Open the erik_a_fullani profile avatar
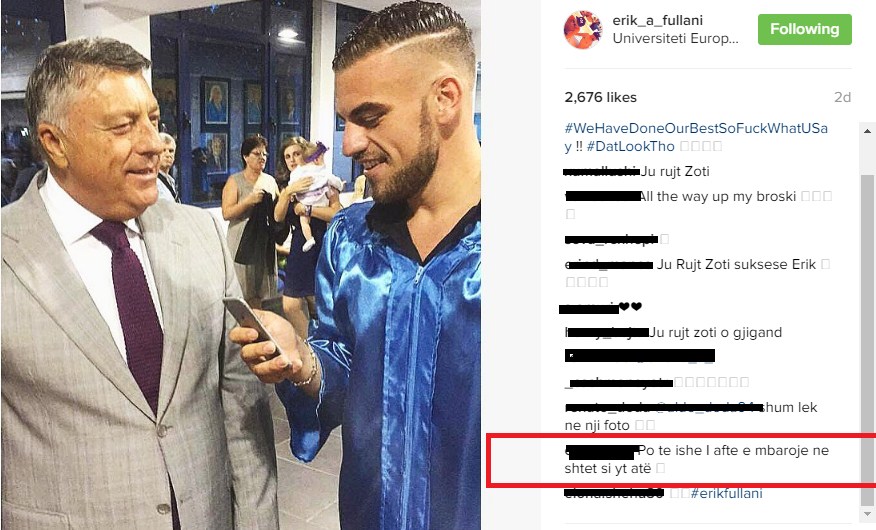Screen dimensions: 876x530 click(583, 30)
